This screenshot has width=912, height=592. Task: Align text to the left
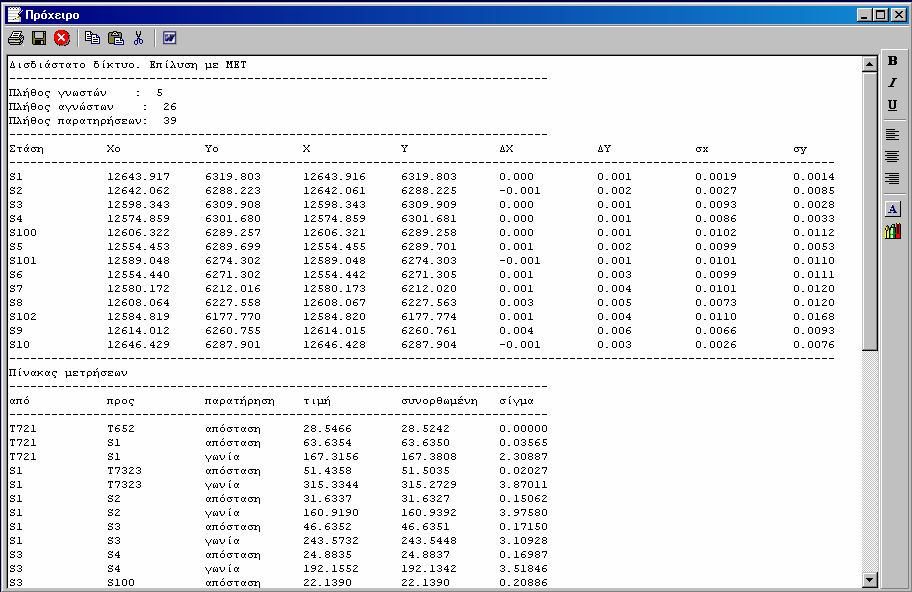(892, 135)
